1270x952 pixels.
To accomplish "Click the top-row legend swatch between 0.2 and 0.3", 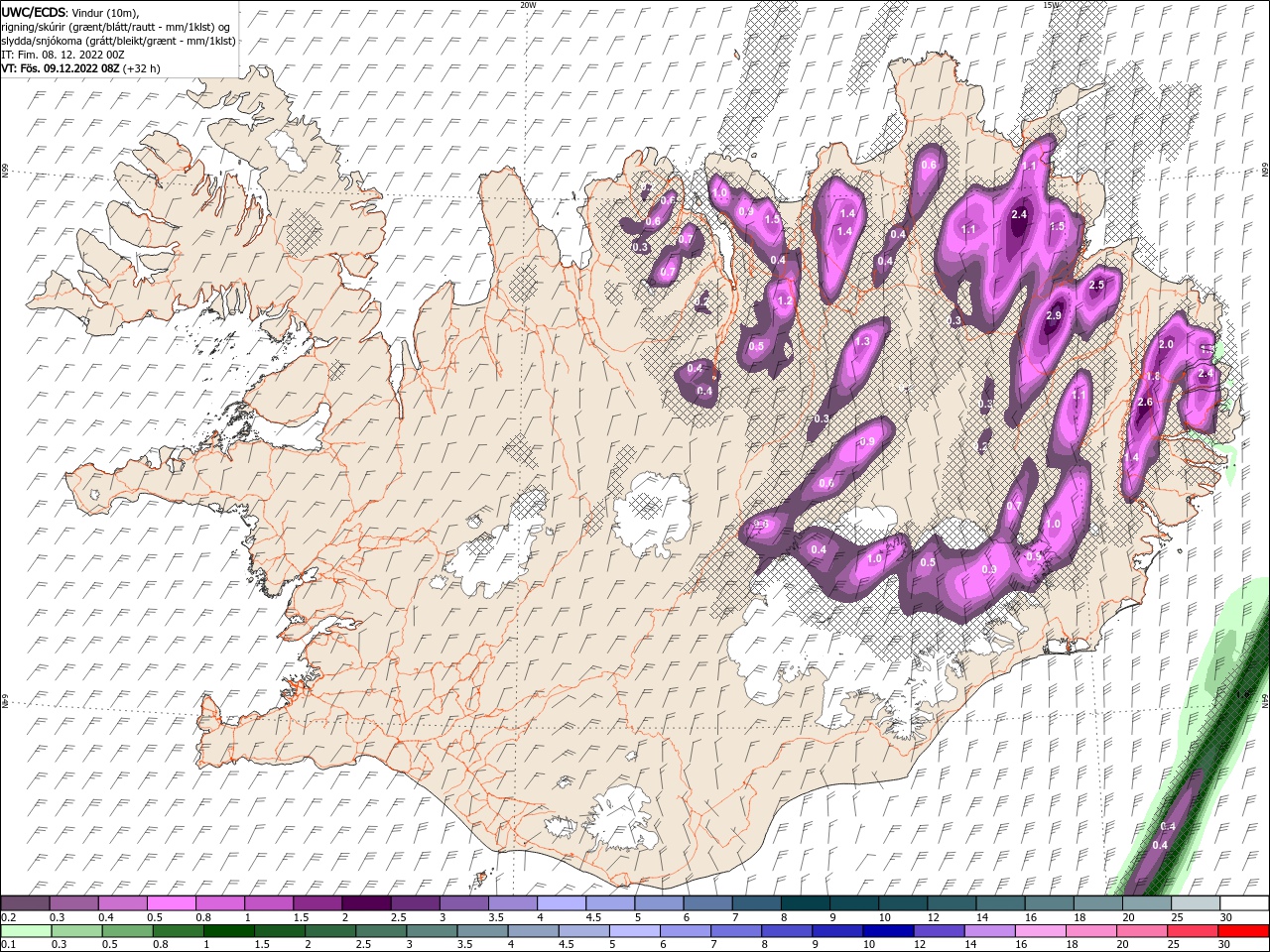I will 25,903.
